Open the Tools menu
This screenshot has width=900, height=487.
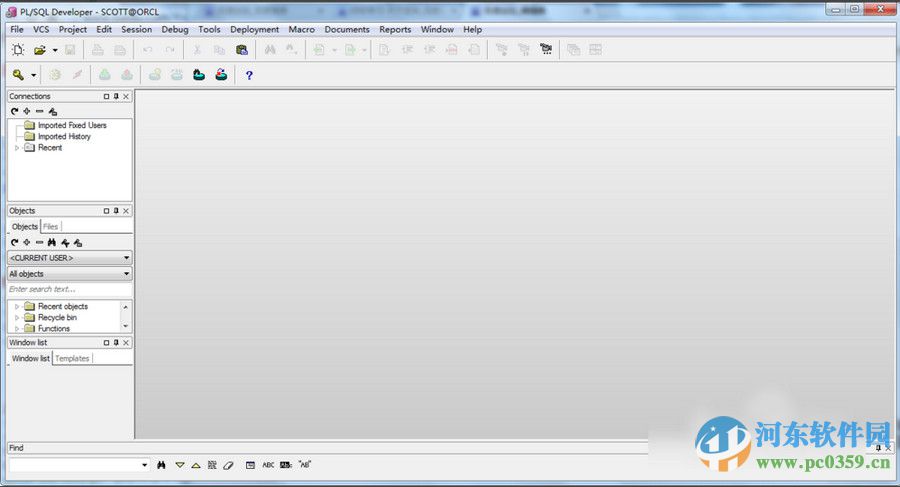(210, 29)
